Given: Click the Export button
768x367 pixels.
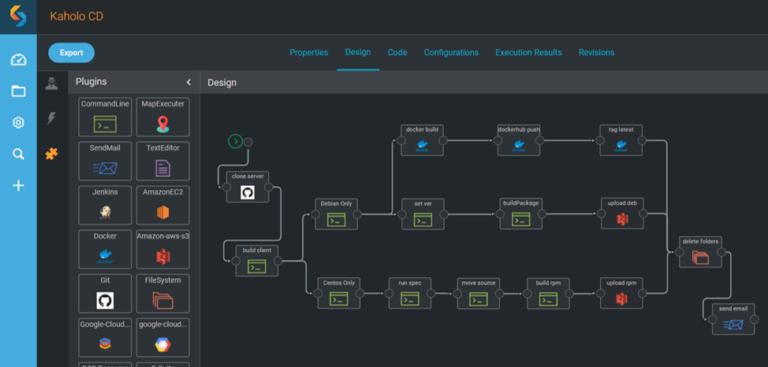Looking at the screenshot, I should click(72, 53).
